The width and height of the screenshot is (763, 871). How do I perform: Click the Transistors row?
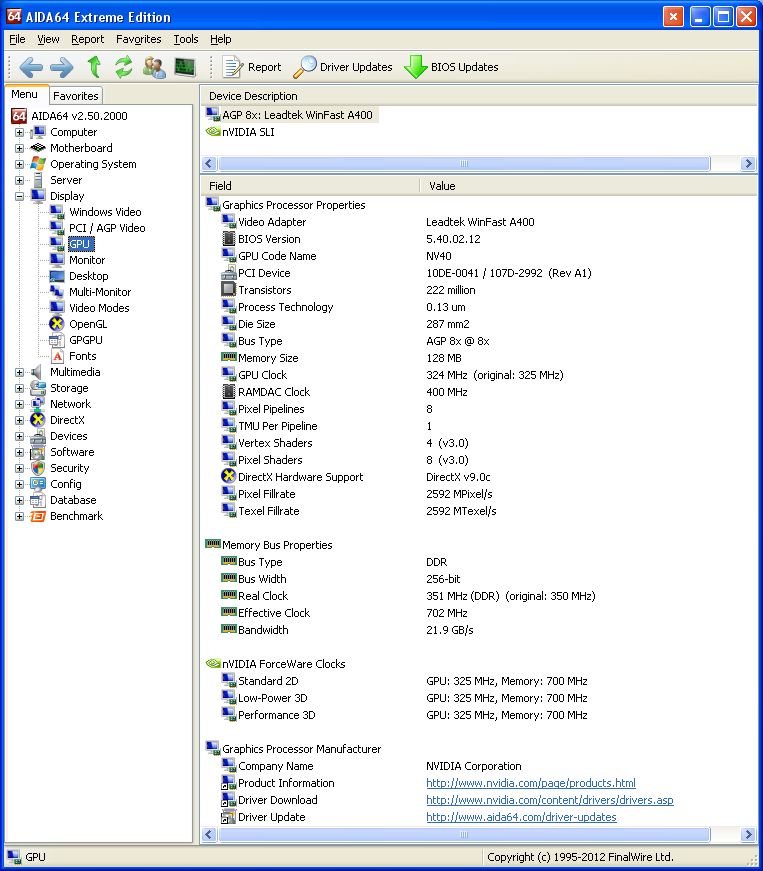tap(264, 290)
